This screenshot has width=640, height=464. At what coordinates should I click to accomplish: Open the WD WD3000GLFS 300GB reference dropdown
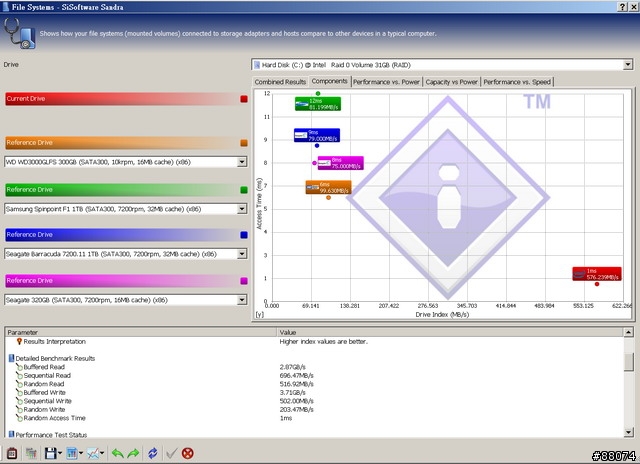(x=242, y=161)
